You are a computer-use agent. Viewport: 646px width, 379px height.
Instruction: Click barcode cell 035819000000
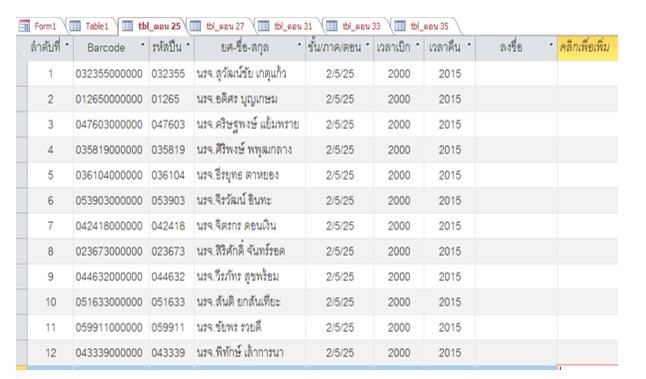[x=112, y=150]
